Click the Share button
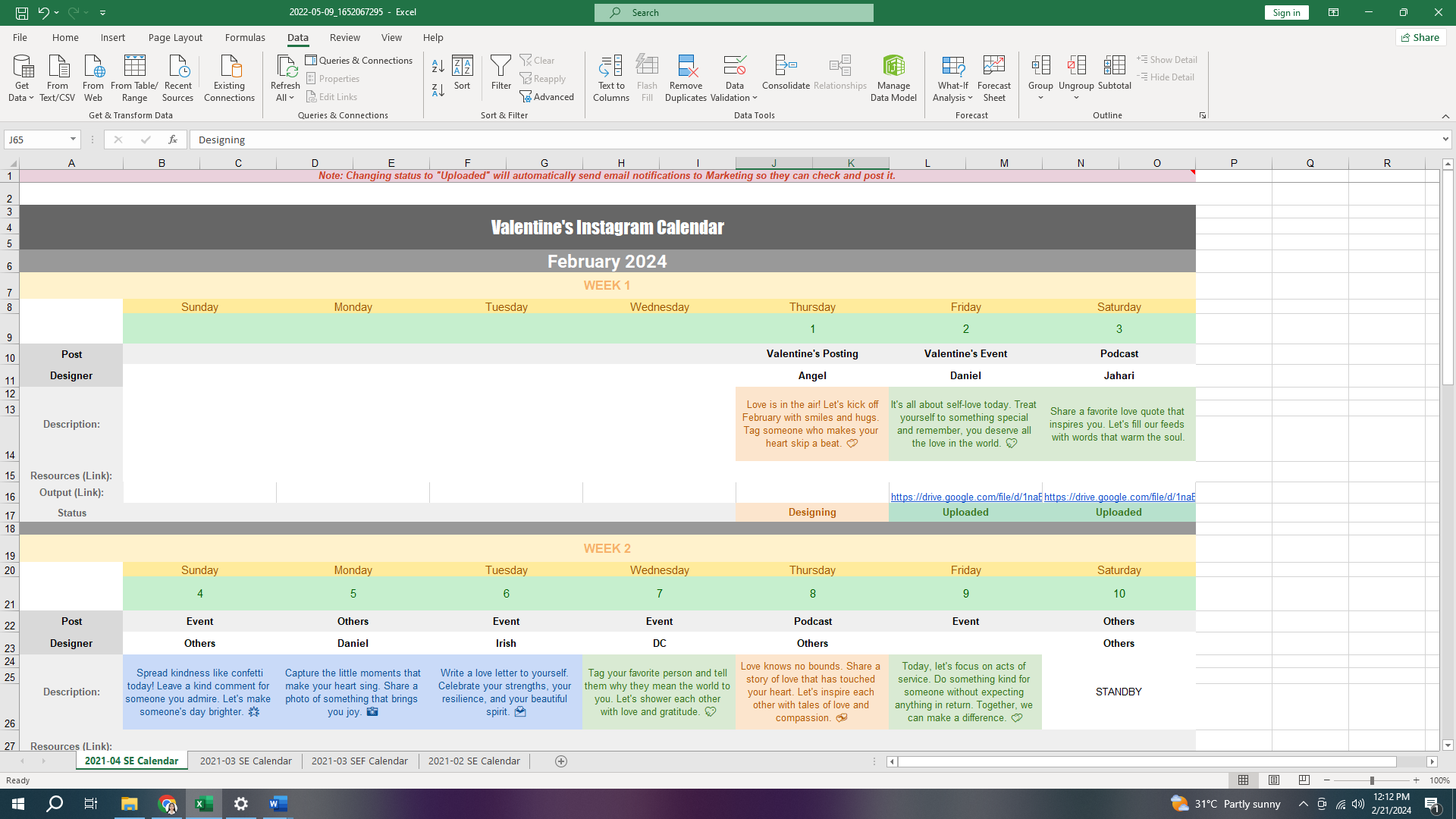 coord(1420,37)
